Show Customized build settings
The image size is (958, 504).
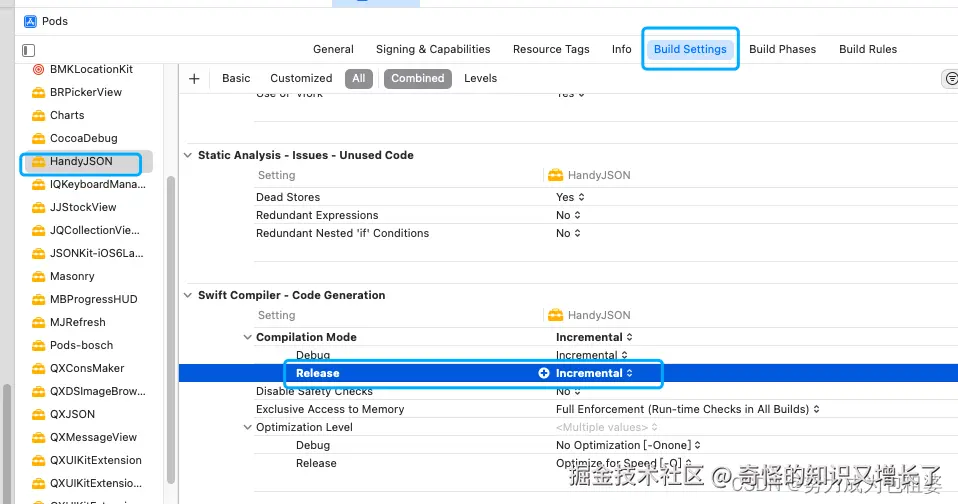point(301,78)
